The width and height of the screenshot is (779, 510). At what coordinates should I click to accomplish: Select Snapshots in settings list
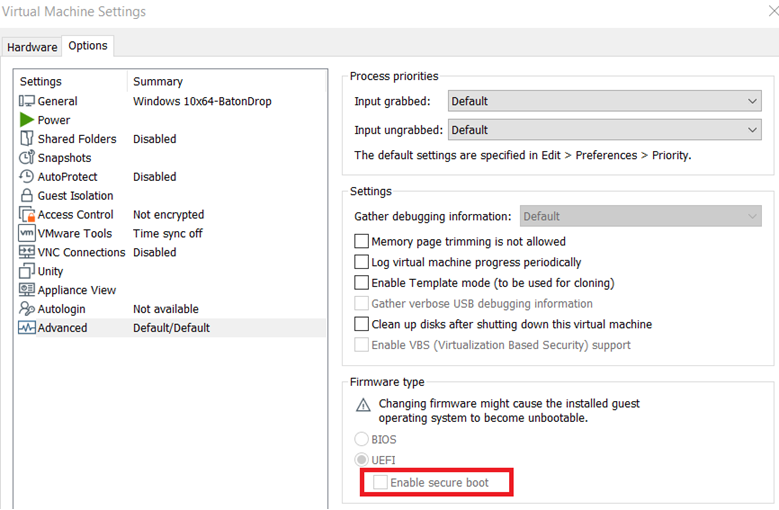tap(170, 157)
